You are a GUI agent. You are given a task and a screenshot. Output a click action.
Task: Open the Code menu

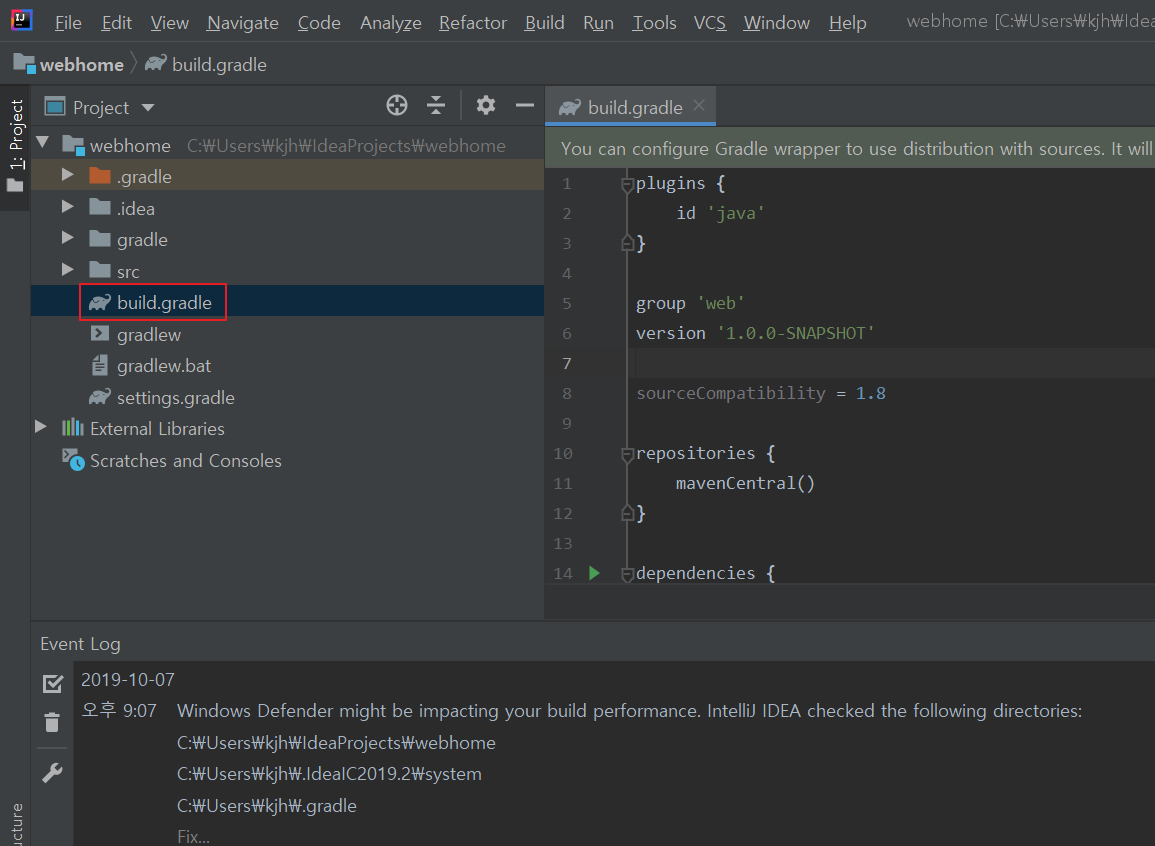pyautogui.click(x=319, y=23)
